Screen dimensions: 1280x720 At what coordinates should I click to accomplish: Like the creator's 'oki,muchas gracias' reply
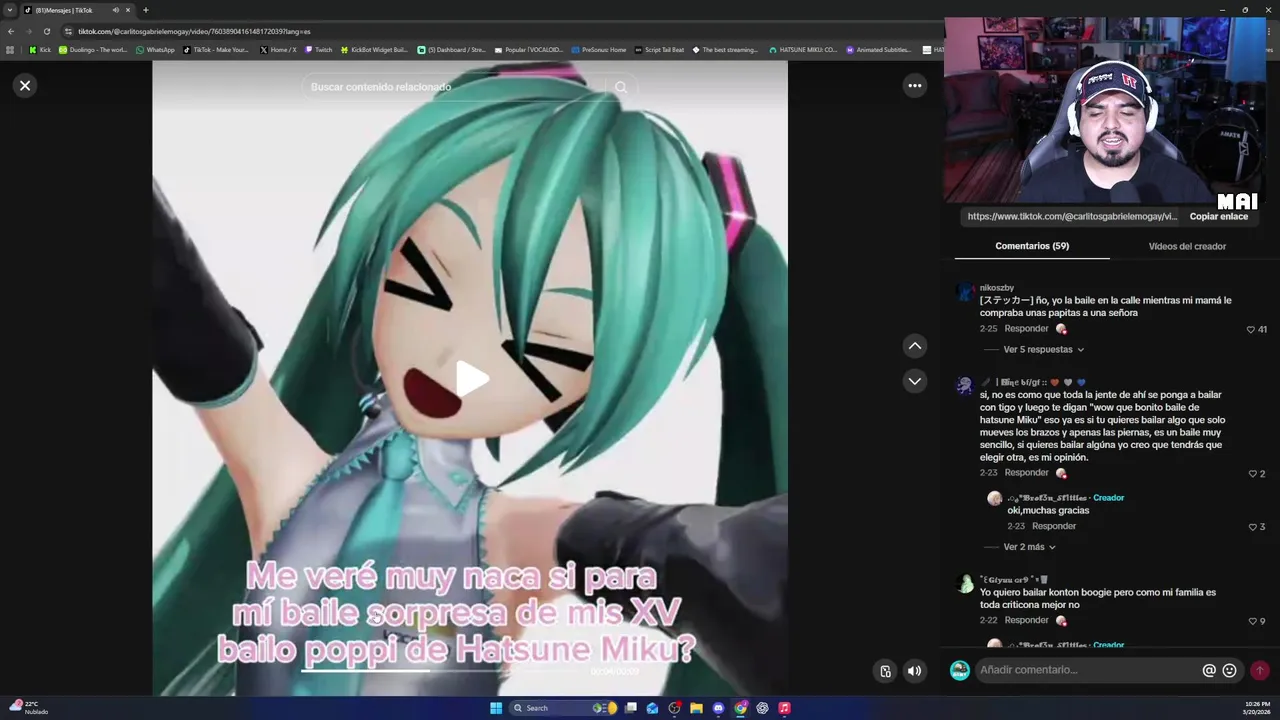click(1251, 527)
